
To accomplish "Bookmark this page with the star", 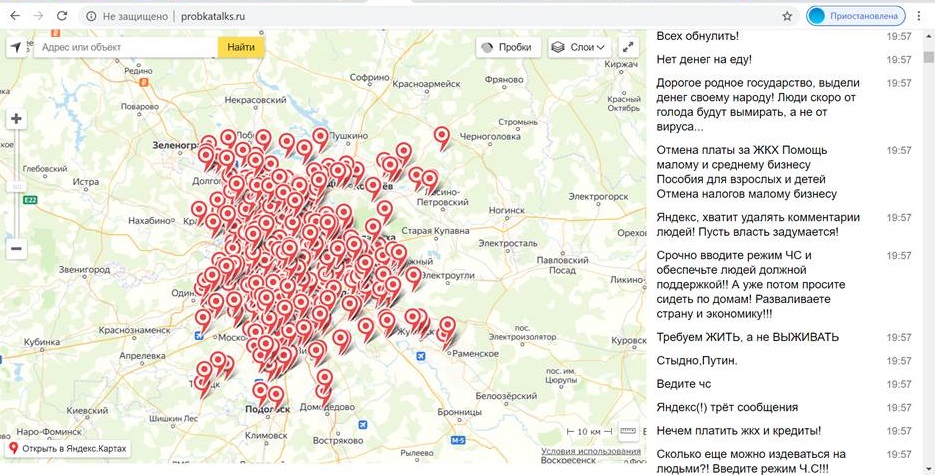I will (787, 17).
